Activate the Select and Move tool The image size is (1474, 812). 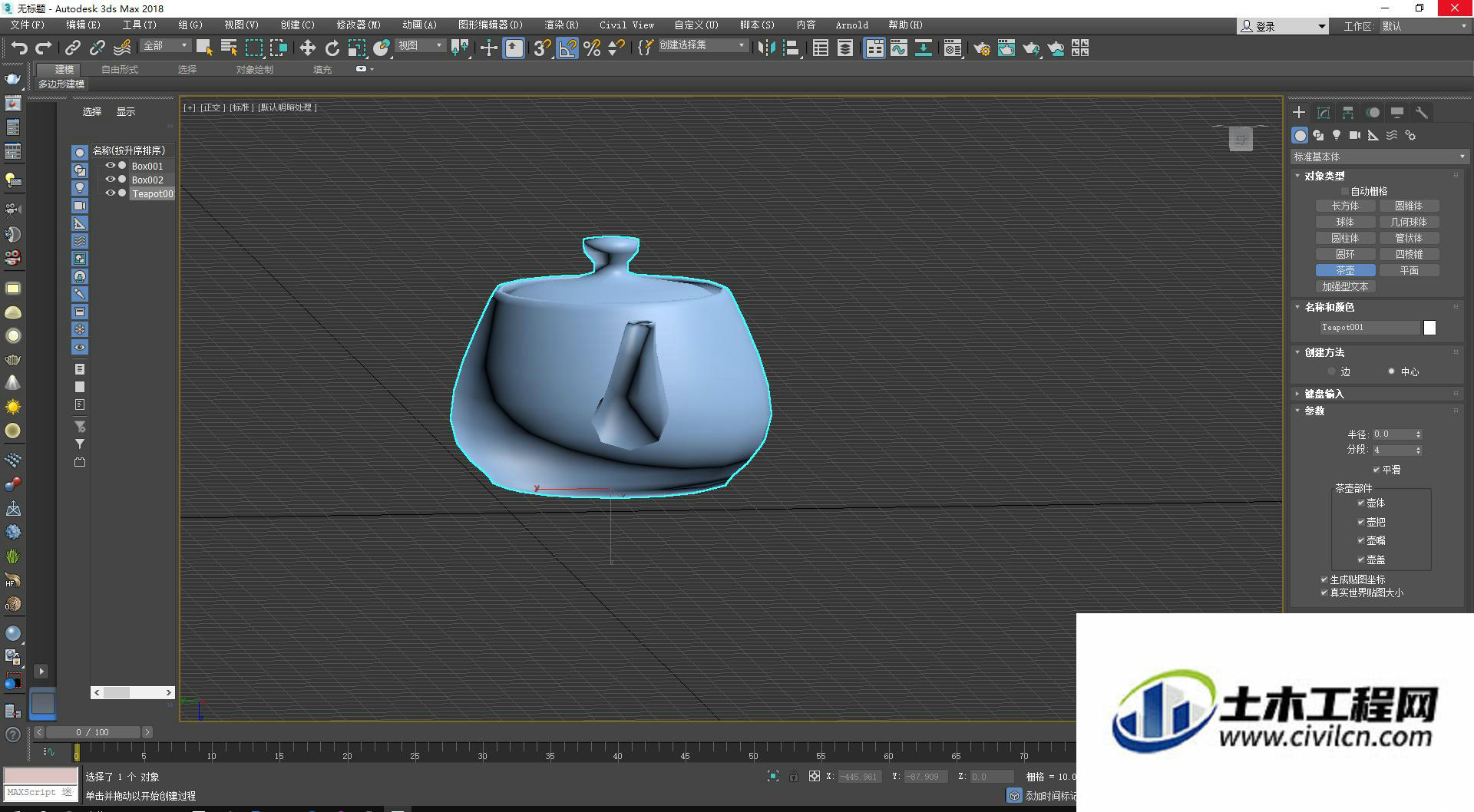tap(307, 48)
